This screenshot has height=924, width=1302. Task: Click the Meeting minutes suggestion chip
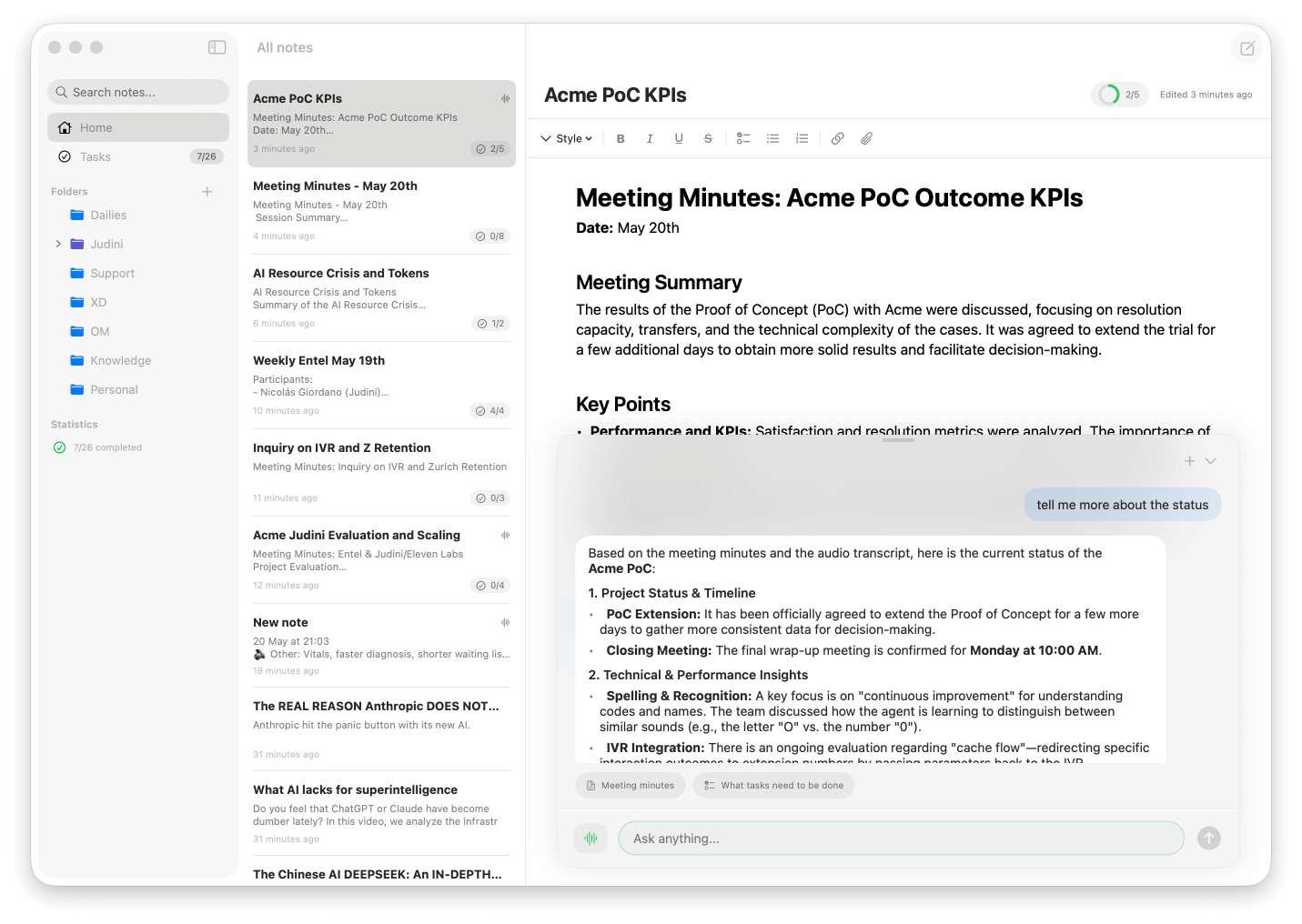(x=630, y=786)
